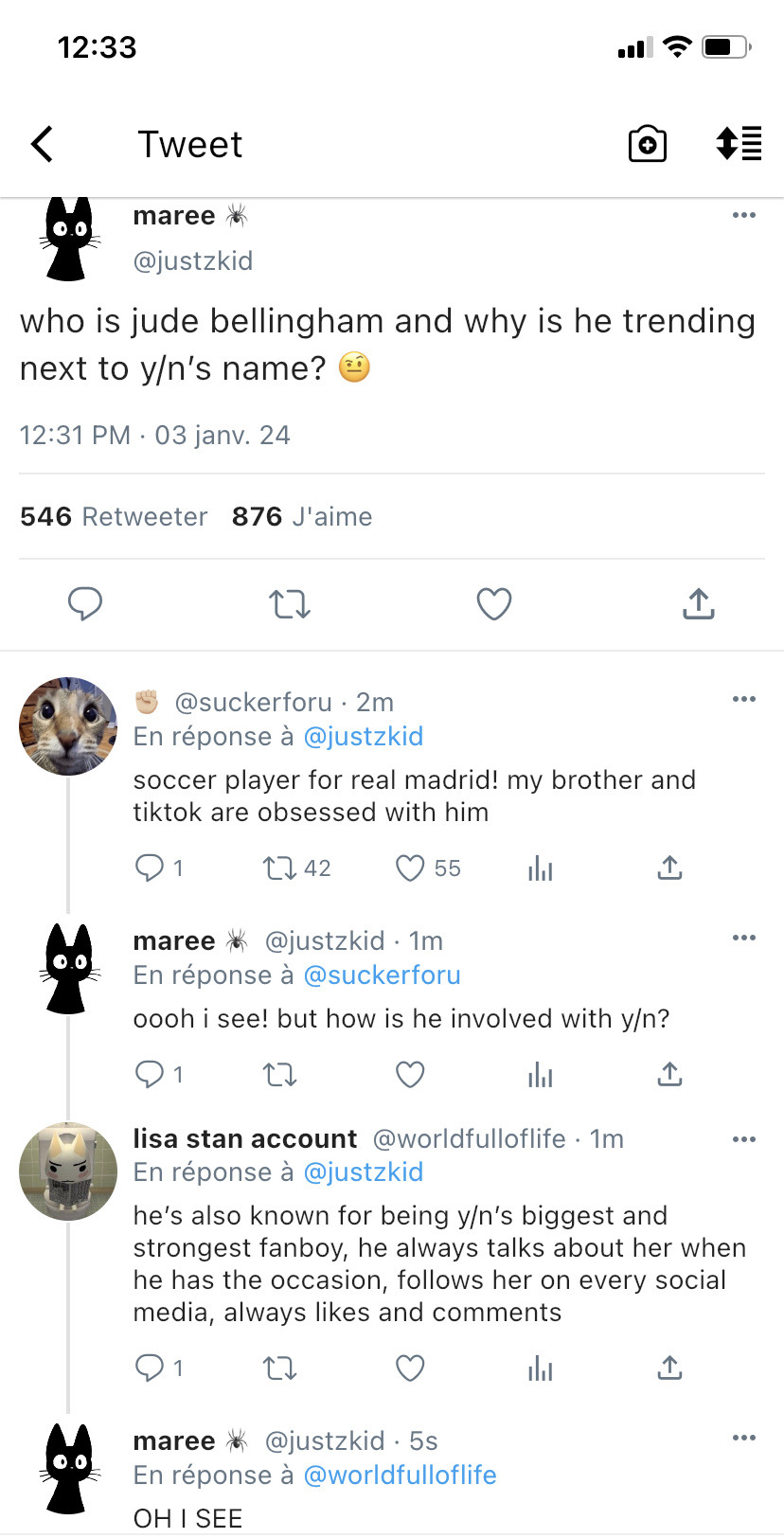View analytics for the suckerforu reply
The image size is (784, 1538).
(540, 867)
